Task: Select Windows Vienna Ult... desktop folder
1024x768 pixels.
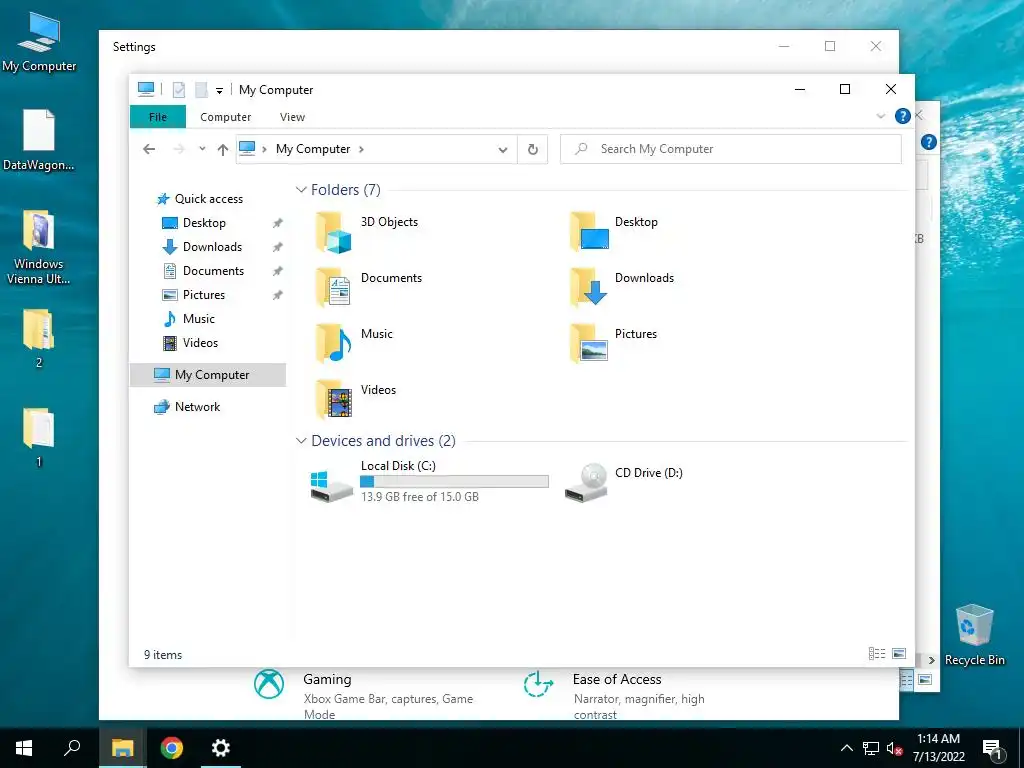Action: pyautogui.click(x=39, y=247)
